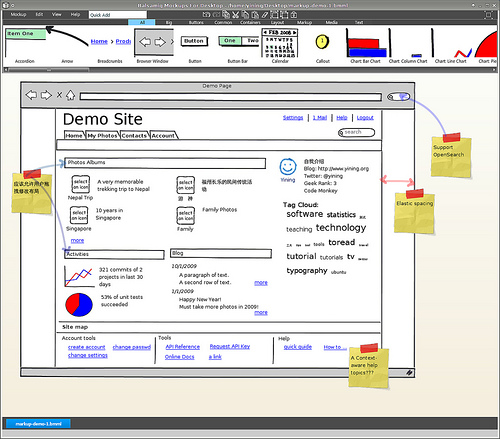Screen dimensions: 500x439
Task: Pick the Callout component from the library
Action: click(x=322, y=42)
